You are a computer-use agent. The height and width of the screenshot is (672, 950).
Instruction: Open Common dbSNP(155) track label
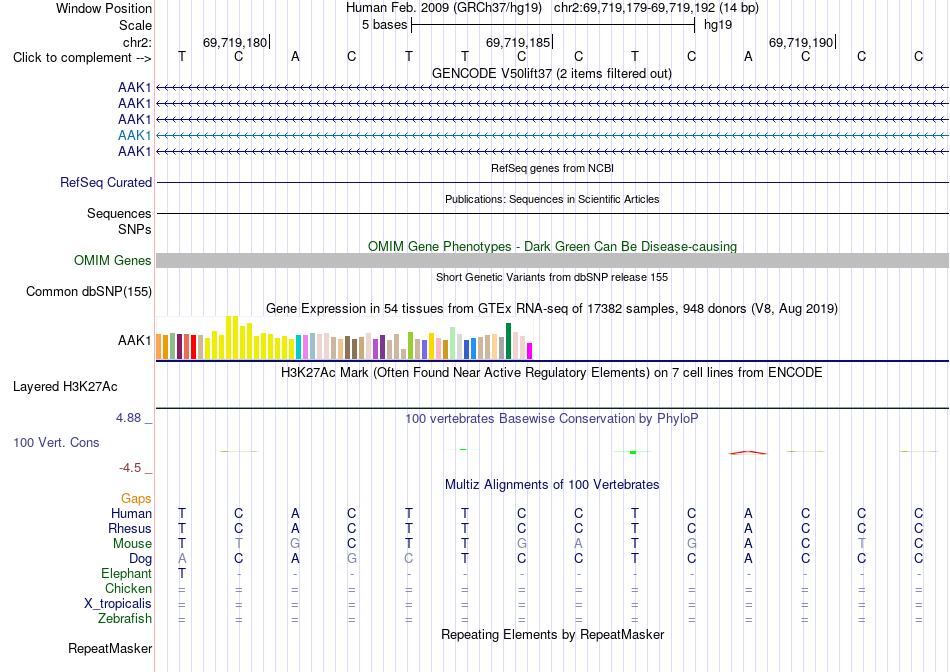[x=89, y=291]
